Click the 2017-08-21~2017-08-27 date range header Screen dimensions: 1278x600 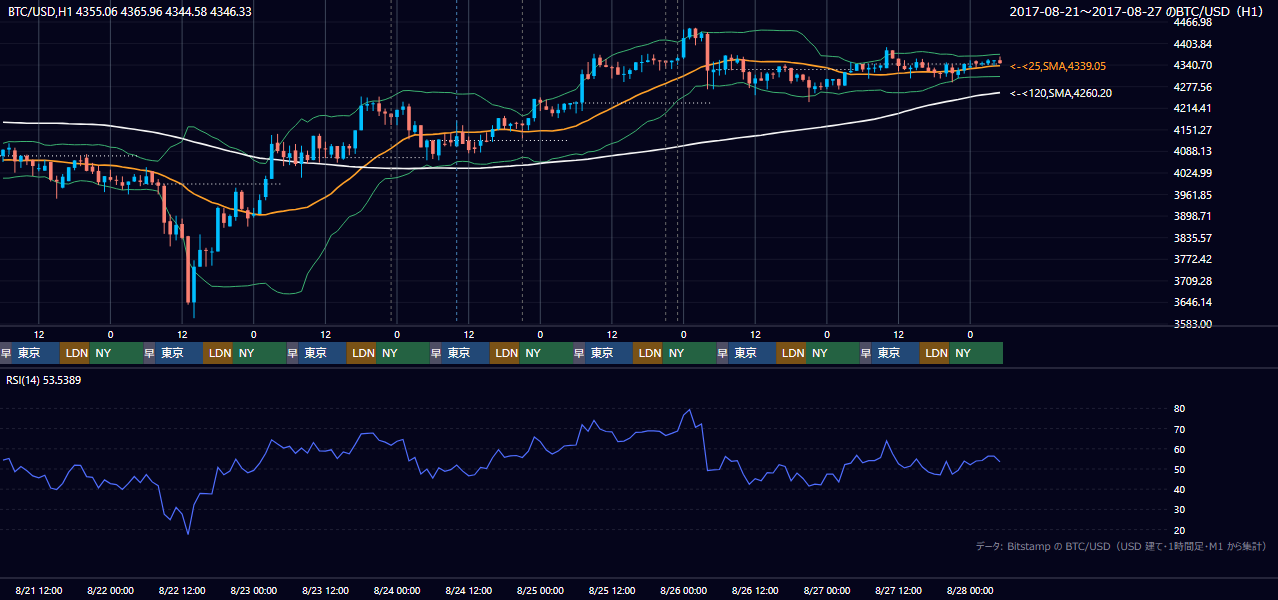1138,11
